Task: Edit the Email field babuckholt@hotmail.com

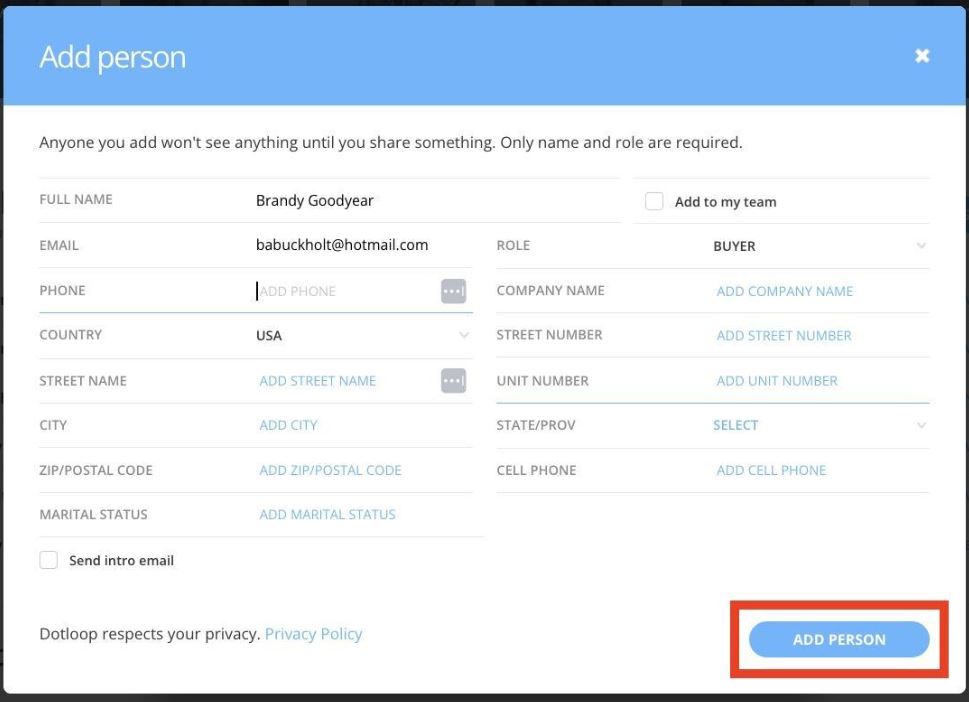Action: [363, 245]
